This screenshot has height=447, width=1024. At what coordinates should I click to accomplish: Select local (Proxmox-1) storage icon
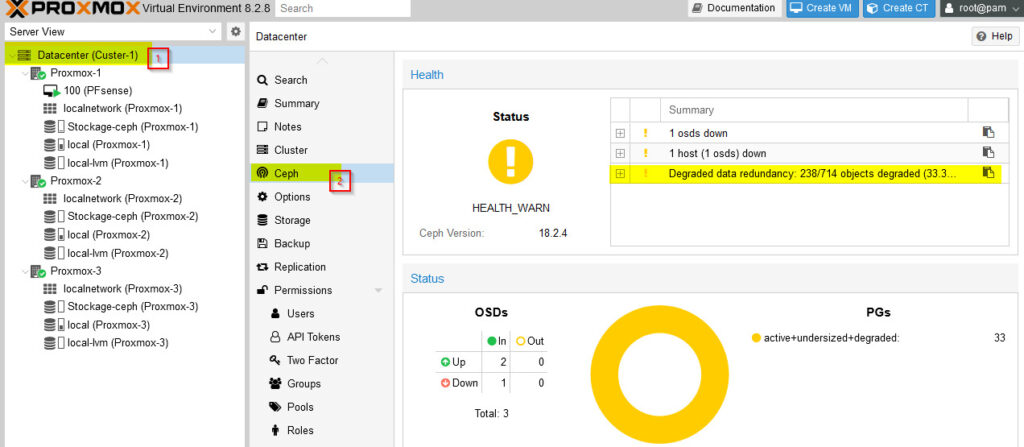pyautogui.click(x=54, y=145)
